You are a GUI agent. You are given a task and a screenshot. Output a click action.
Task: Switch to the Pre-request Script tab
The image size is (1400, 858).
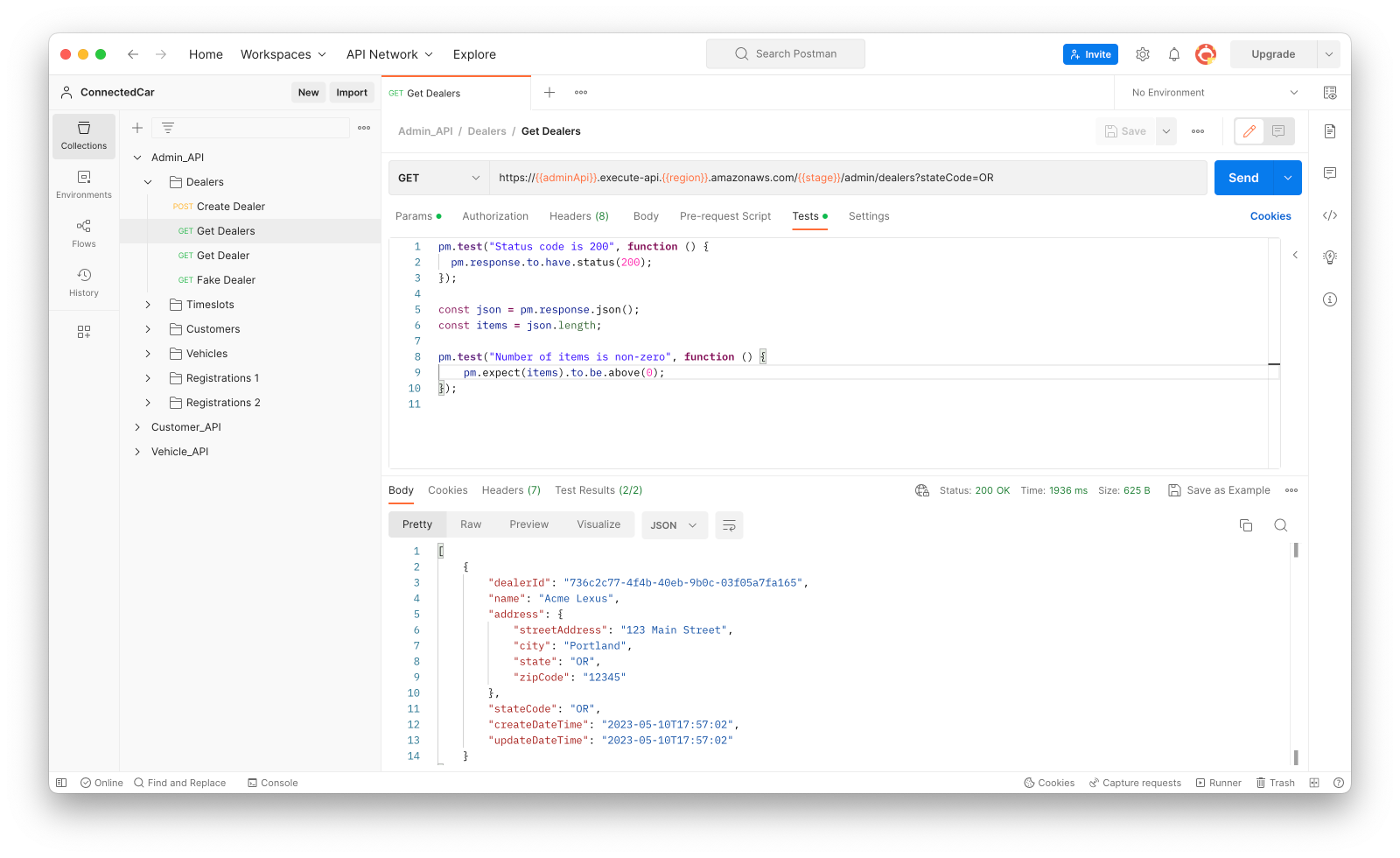point(725,216)
